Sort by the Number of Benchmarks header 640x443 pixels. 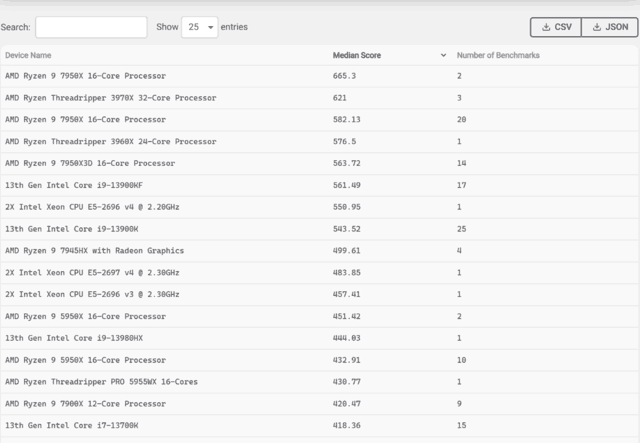point(498,56)
